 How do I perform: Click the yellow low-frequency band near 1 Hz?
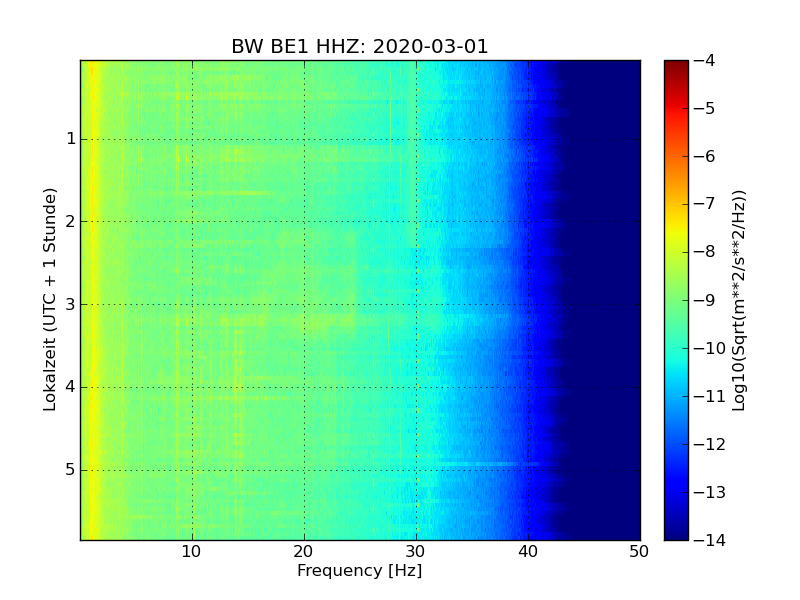click(x=92, y=300)
